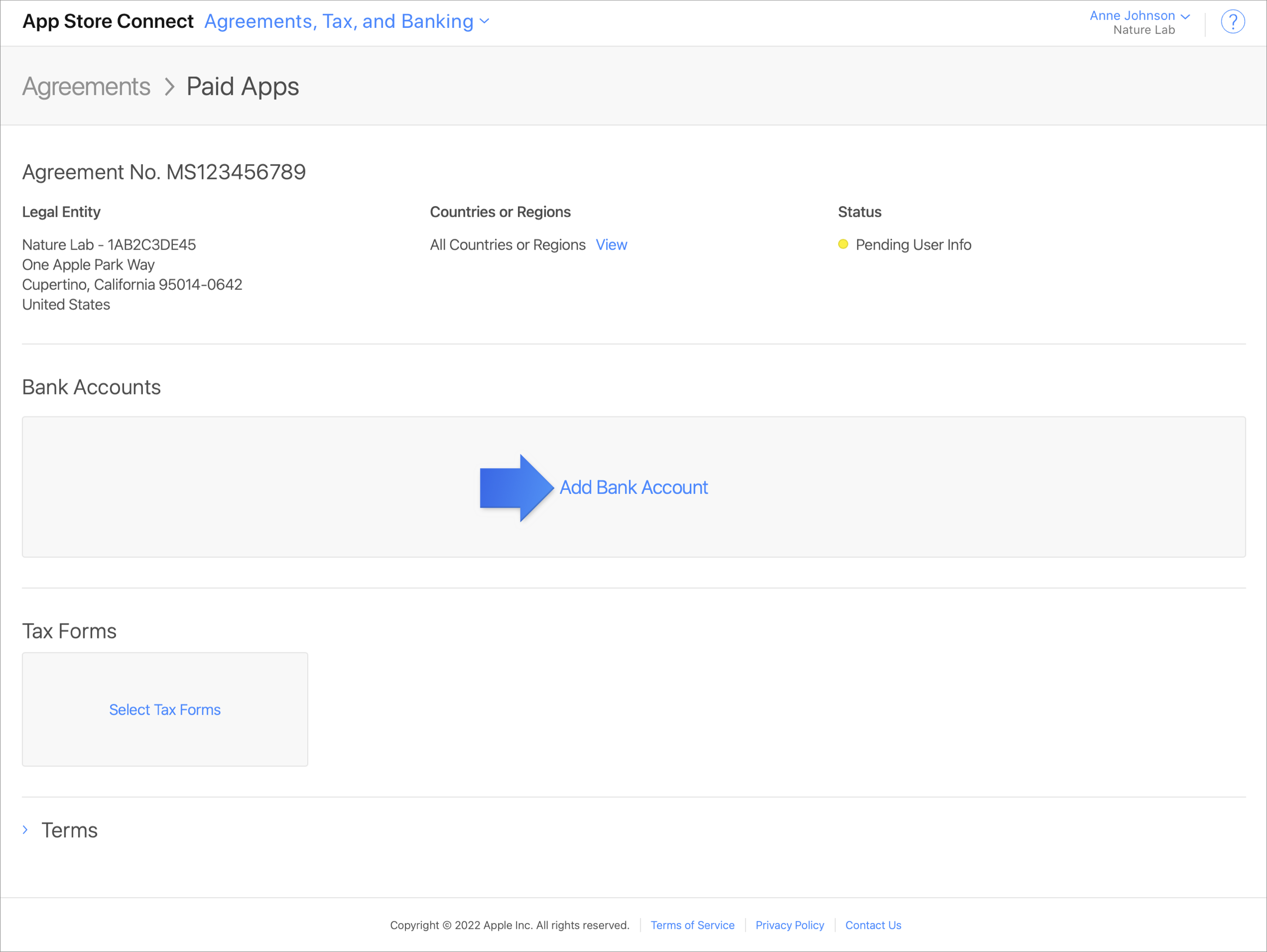Open the Terms of Service link

pyautogui.click(x=692, y=925)
